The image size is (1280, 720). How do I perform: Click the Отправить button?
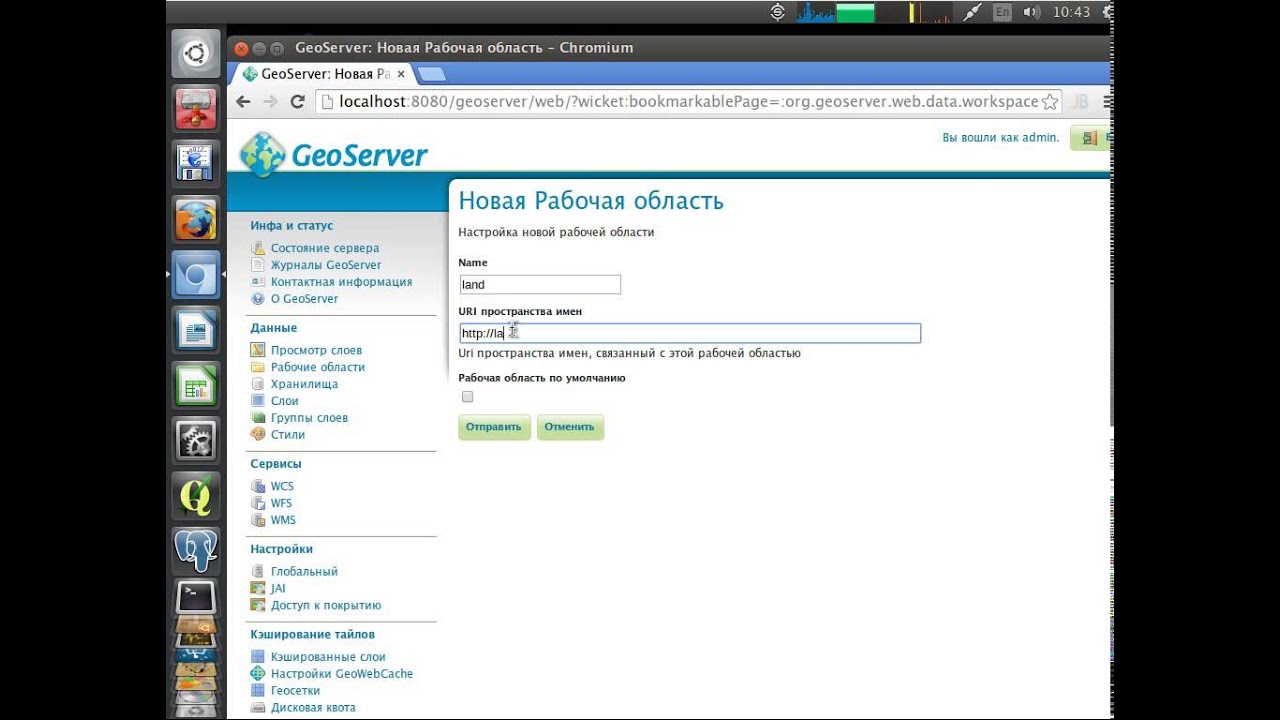495,427
